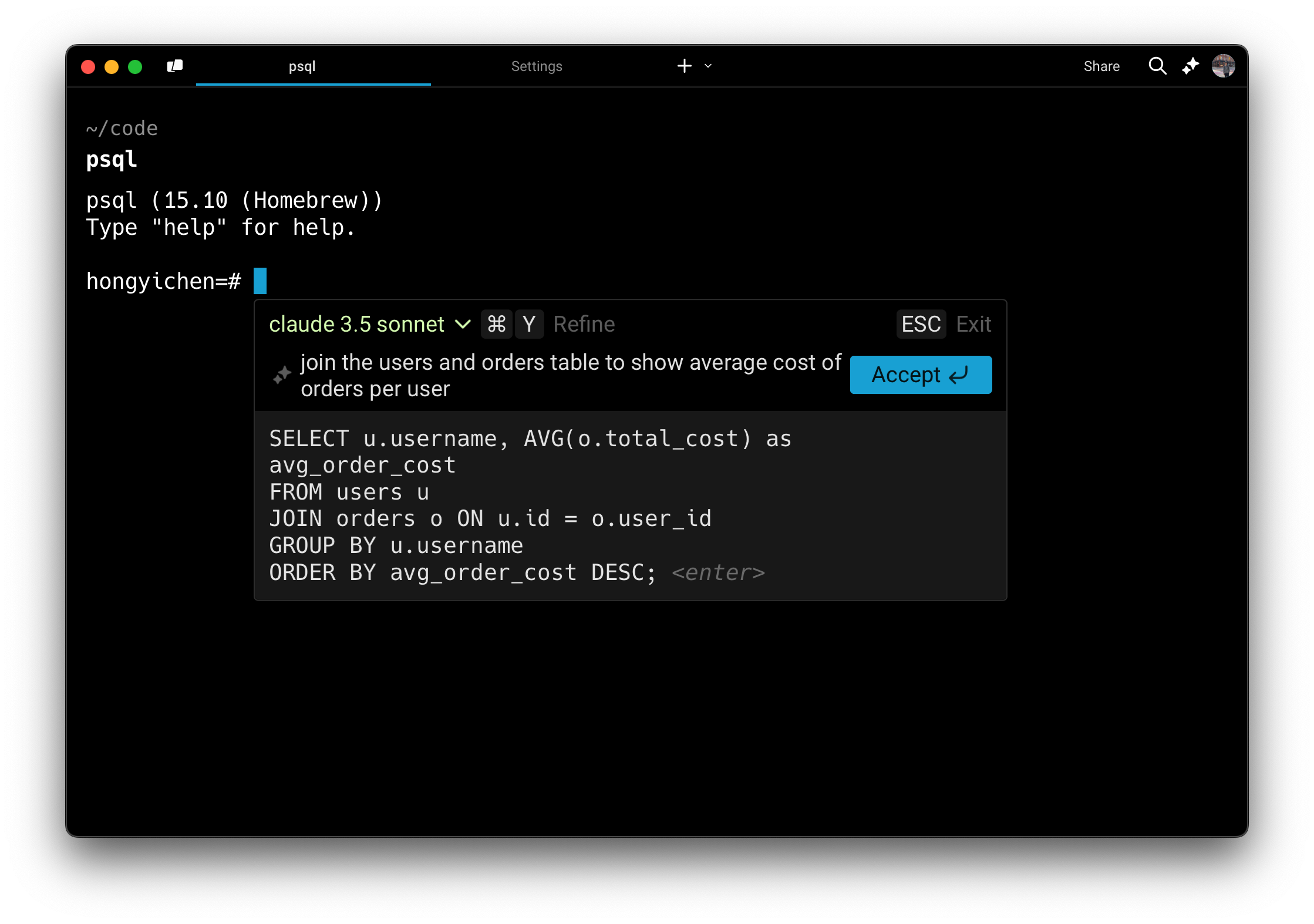Screen dimensions: 1314x924
Task: Click the panels toggle icon near the traffic lights
Action: [x=175, y=66]
